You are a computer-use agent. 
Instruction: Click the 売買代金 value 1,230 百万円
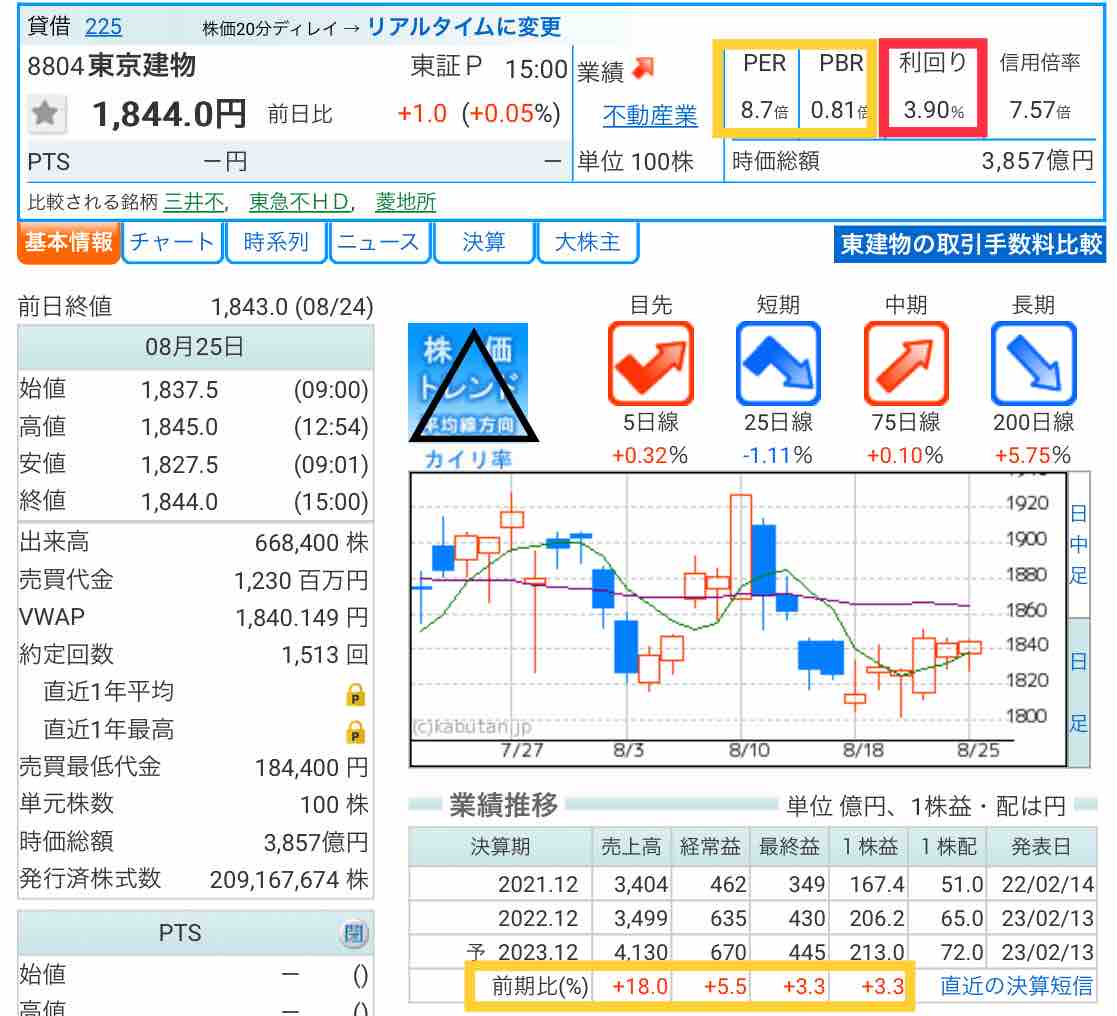pyautogui.click(x=301, y=581)
